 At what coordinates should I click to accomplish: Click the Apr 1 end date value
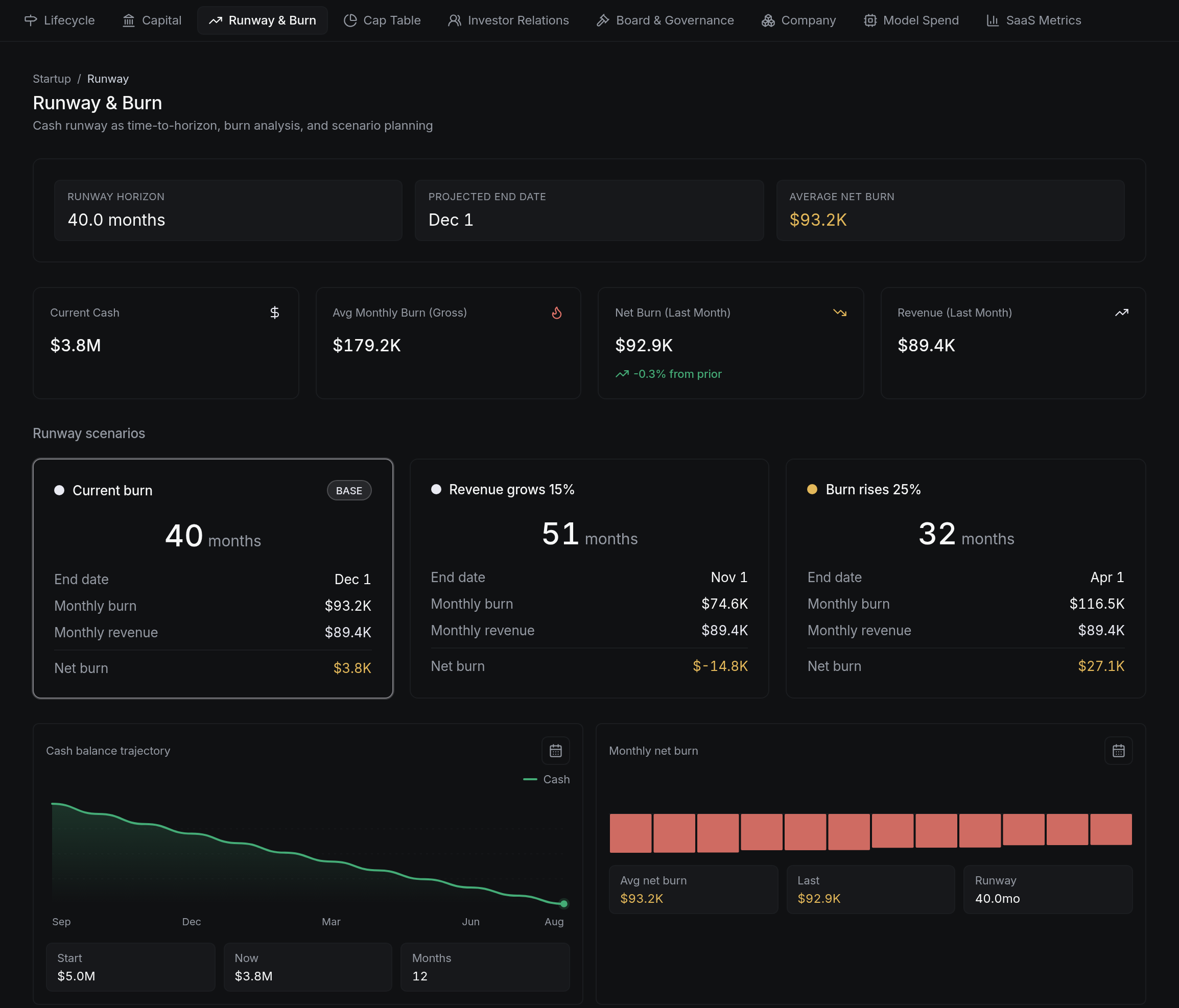click(x=1107, y=578)
